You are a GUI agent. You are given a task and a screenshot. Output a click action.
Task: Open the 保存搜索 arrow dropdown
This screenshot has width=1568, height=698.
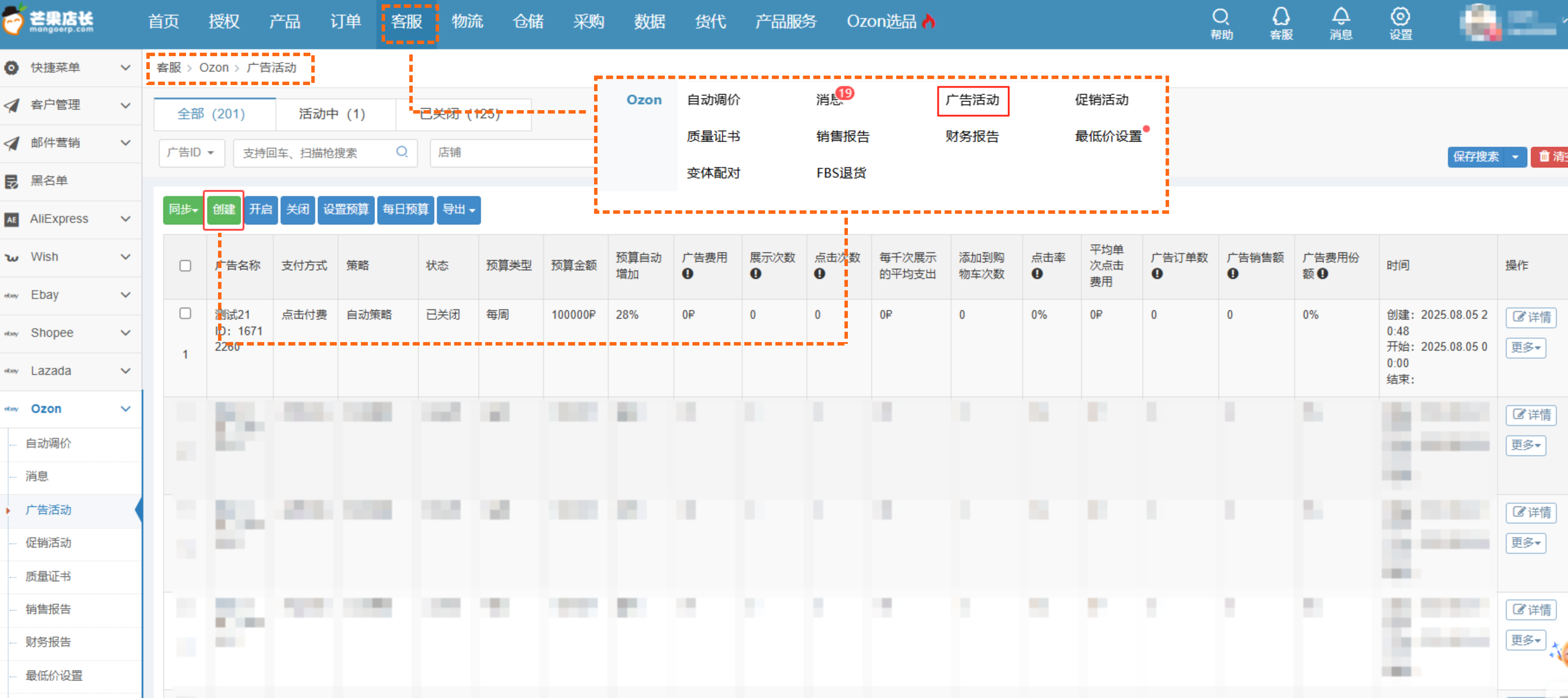(x=1515, y=157)
